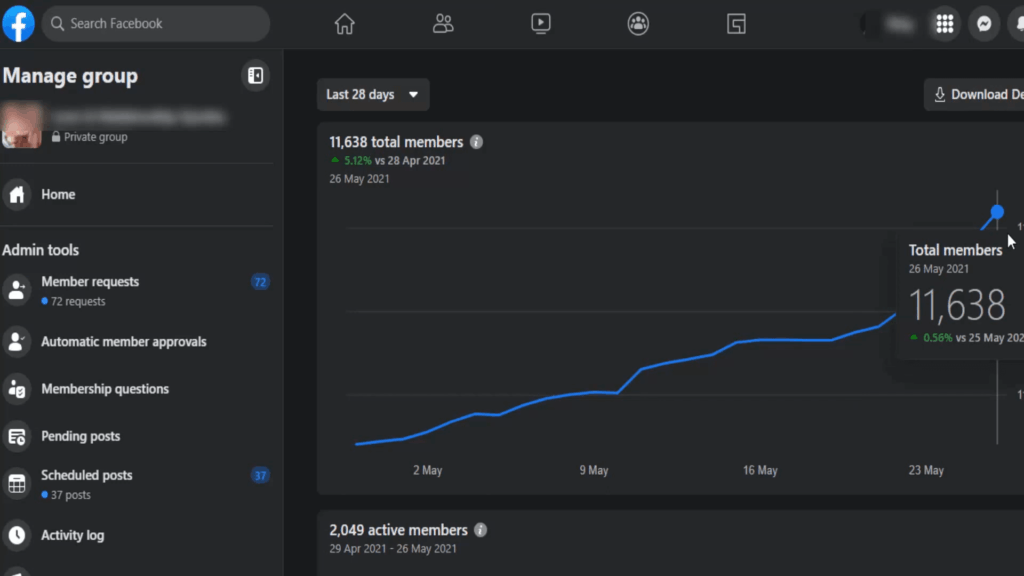Click the Admin tools heading
Viewport: 1024px width, 576px height.
click(x=40, y=250)
